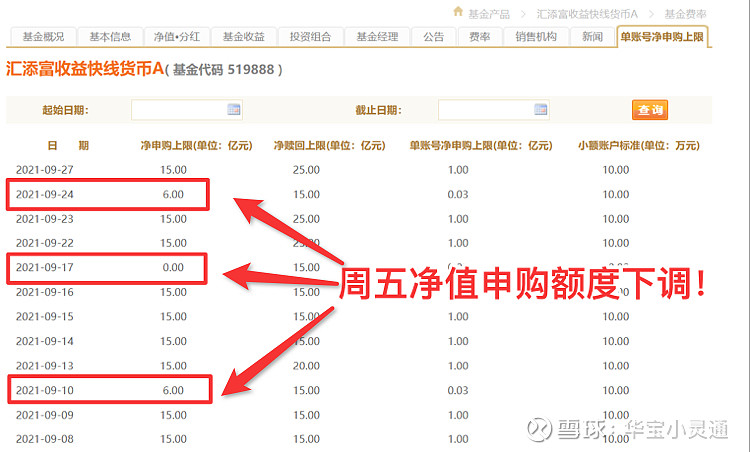Click the 截止日期 input field

pyautogui.click(x=494, y=110)
